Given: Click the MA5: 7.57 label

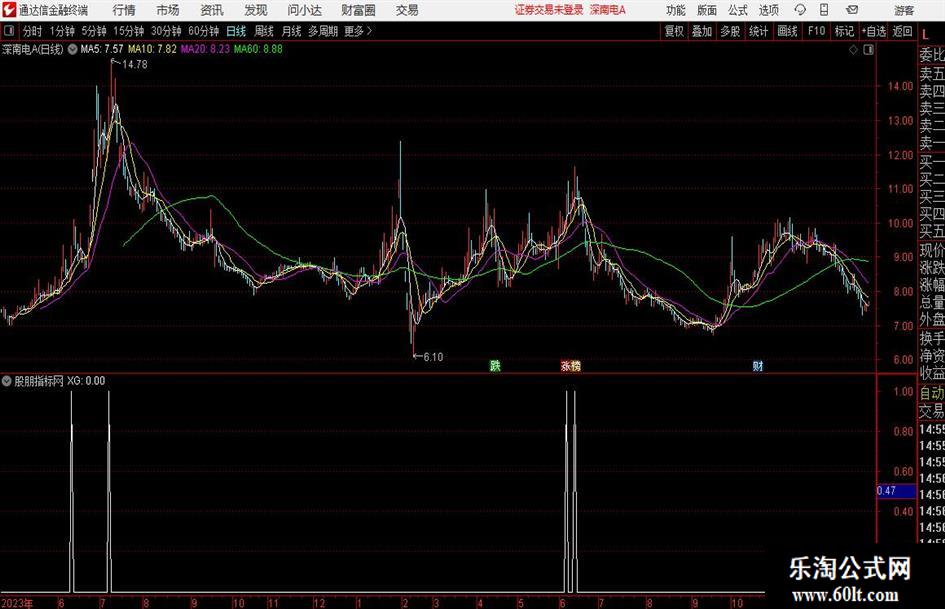Looking at the screenshot, I should click(102, 49).
